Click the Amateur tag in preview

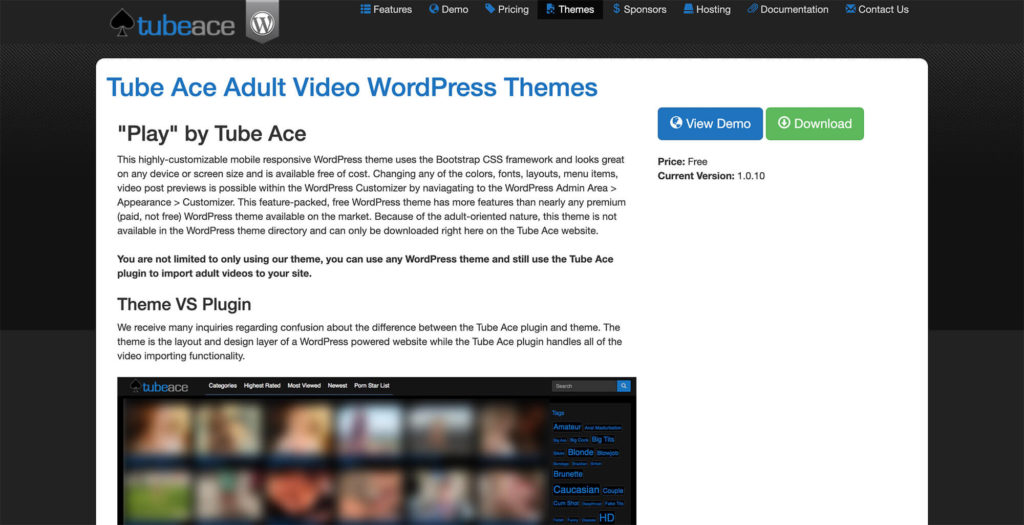[x=567, y=427]
